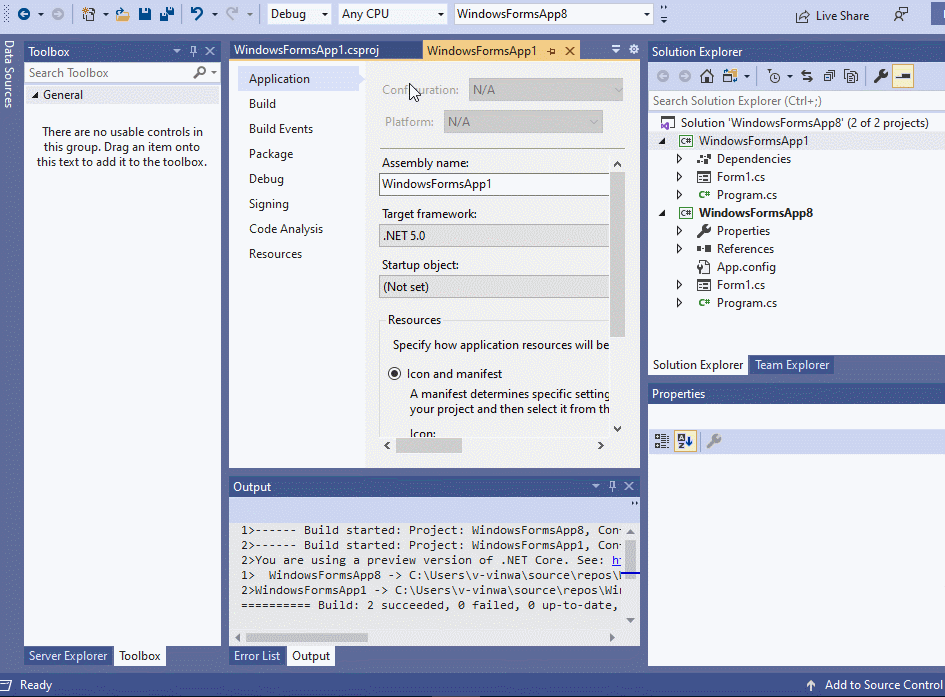Select App.config in Solution Explorer

[x=746, y=267]
